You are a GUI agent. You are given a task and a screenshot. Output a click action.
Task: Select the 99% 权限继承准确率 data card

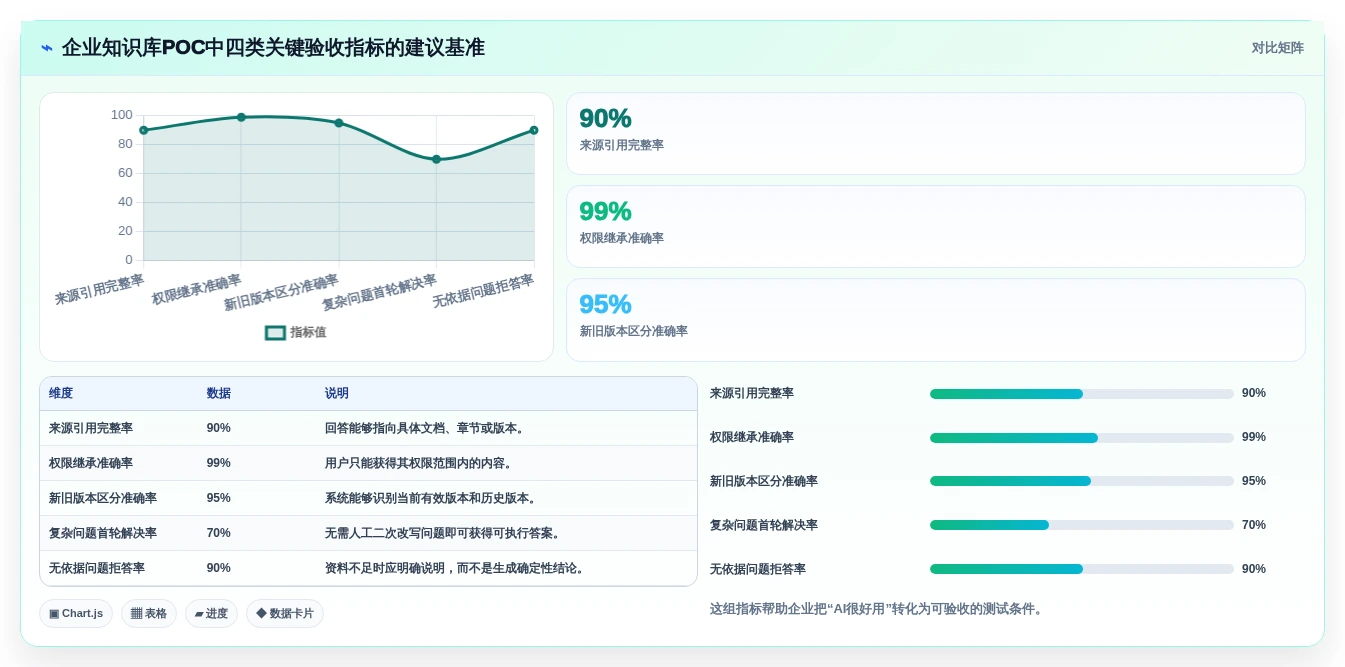pos(935,227)
